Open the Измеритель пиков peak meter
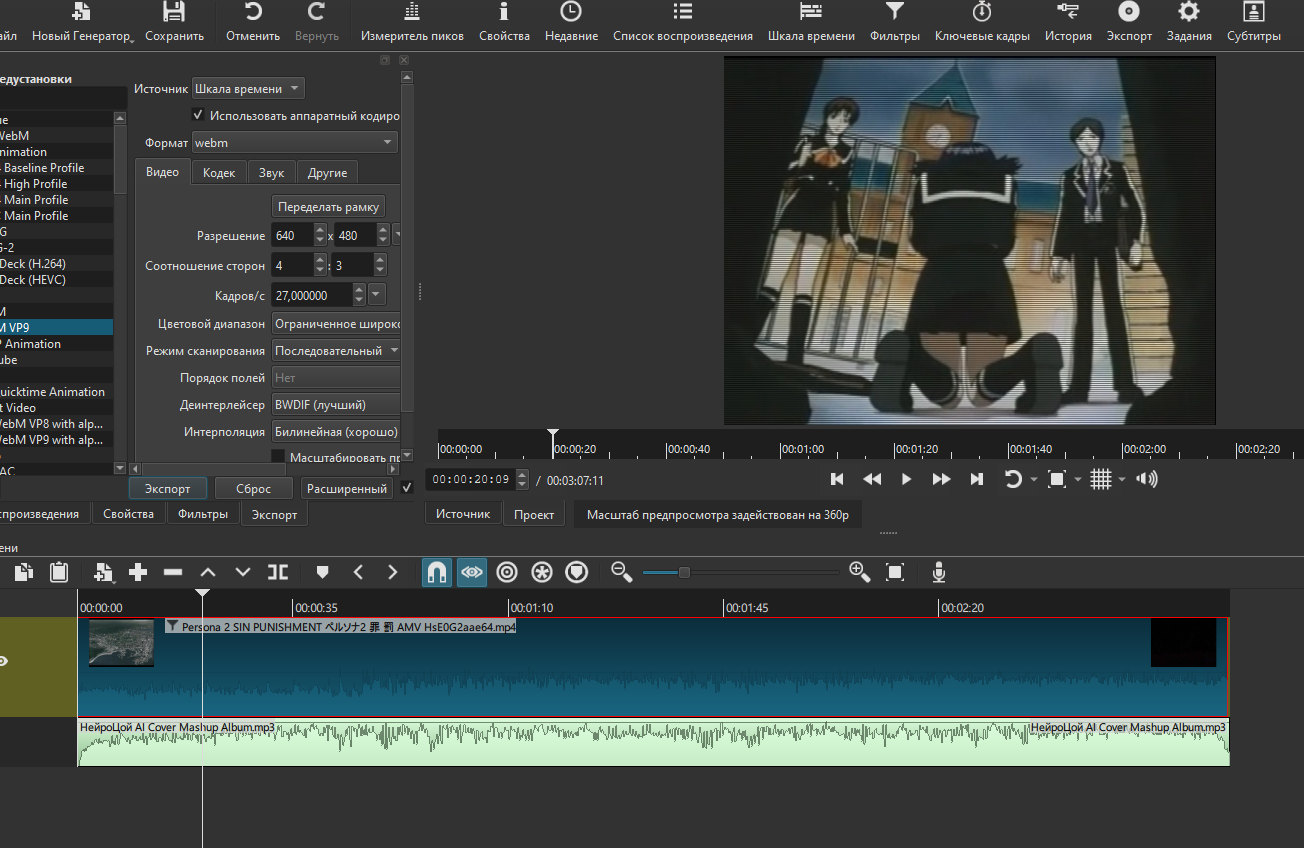Viewport: 1304px width, 848px height. pyautogui.click(x=412, y=22)
